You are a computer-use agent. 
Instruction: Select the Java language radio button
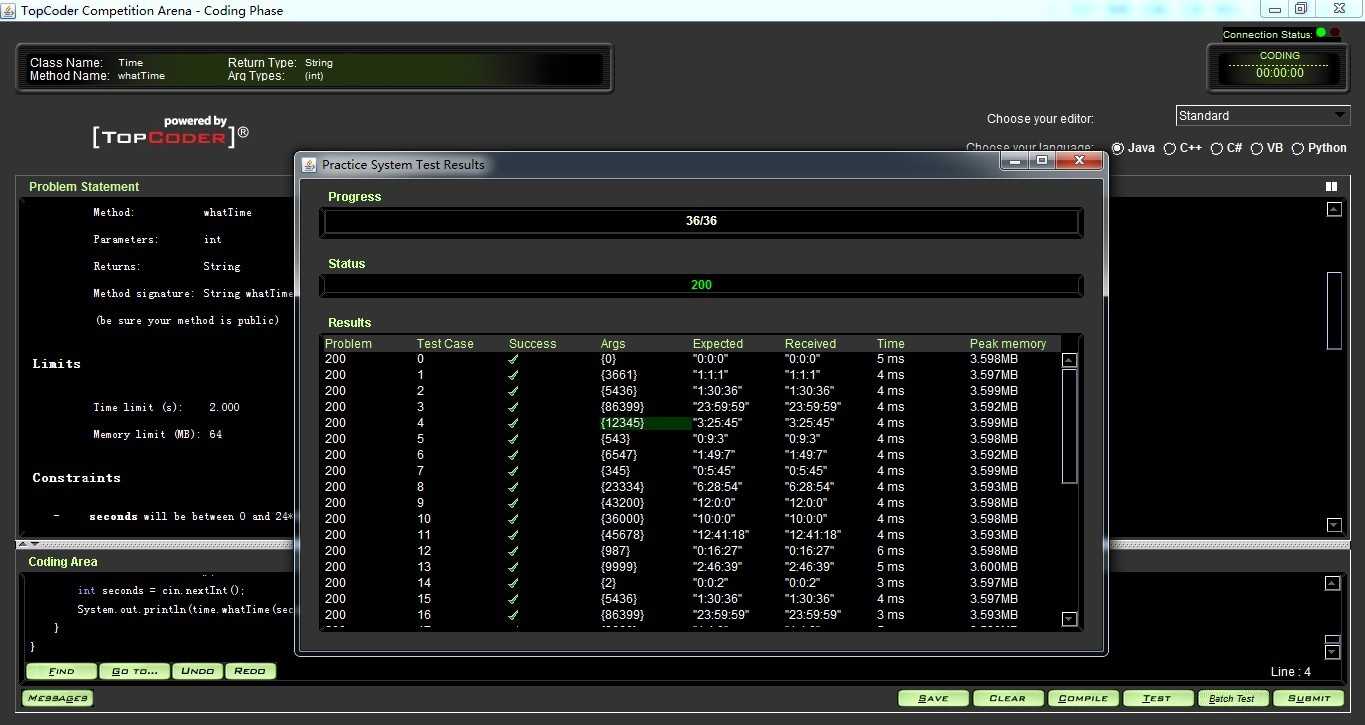[1117, 148]
